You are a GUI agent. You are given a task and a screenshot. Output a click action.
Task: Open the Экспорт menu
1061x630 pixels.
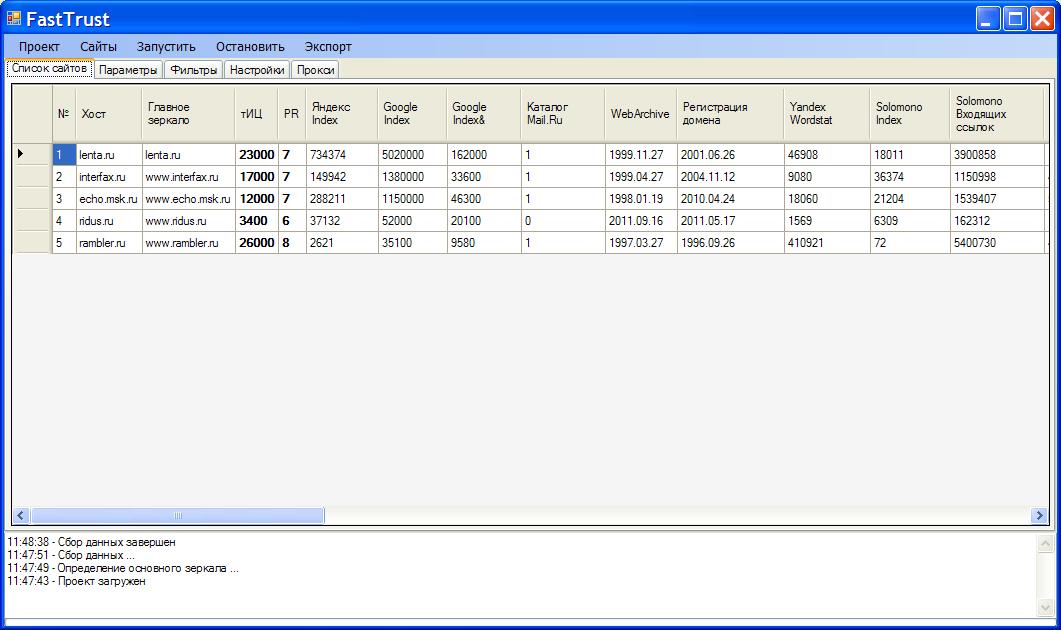[328, 47]
